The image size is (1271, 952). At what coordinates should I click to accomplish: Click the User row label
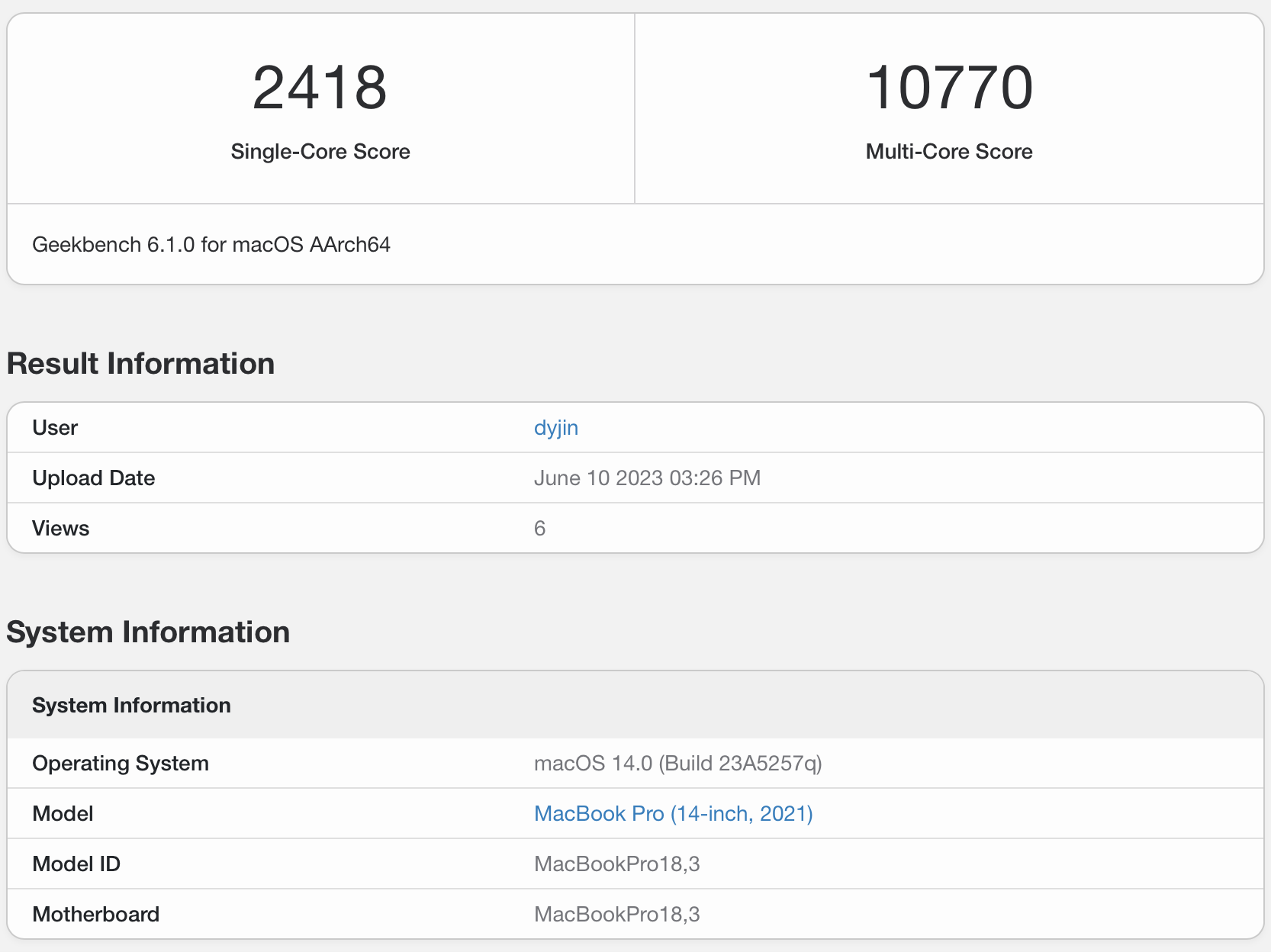coord(55,428)
